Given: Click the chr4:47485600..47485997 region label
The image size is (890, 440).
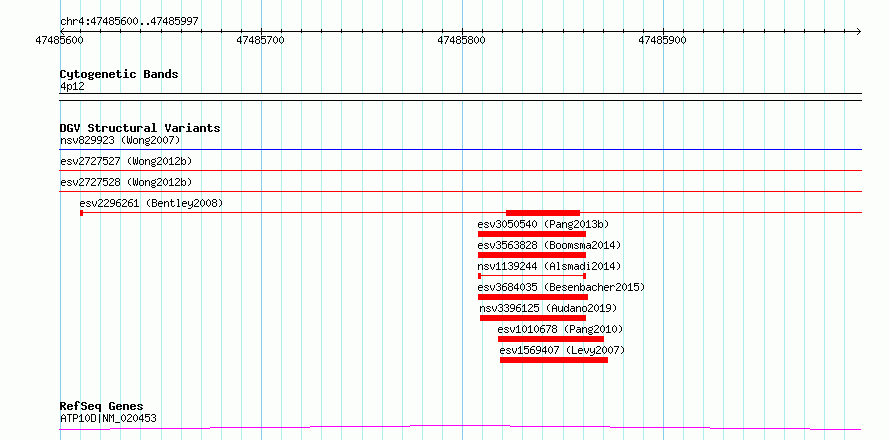Looking at the screenshot, I should pos(129,22).
